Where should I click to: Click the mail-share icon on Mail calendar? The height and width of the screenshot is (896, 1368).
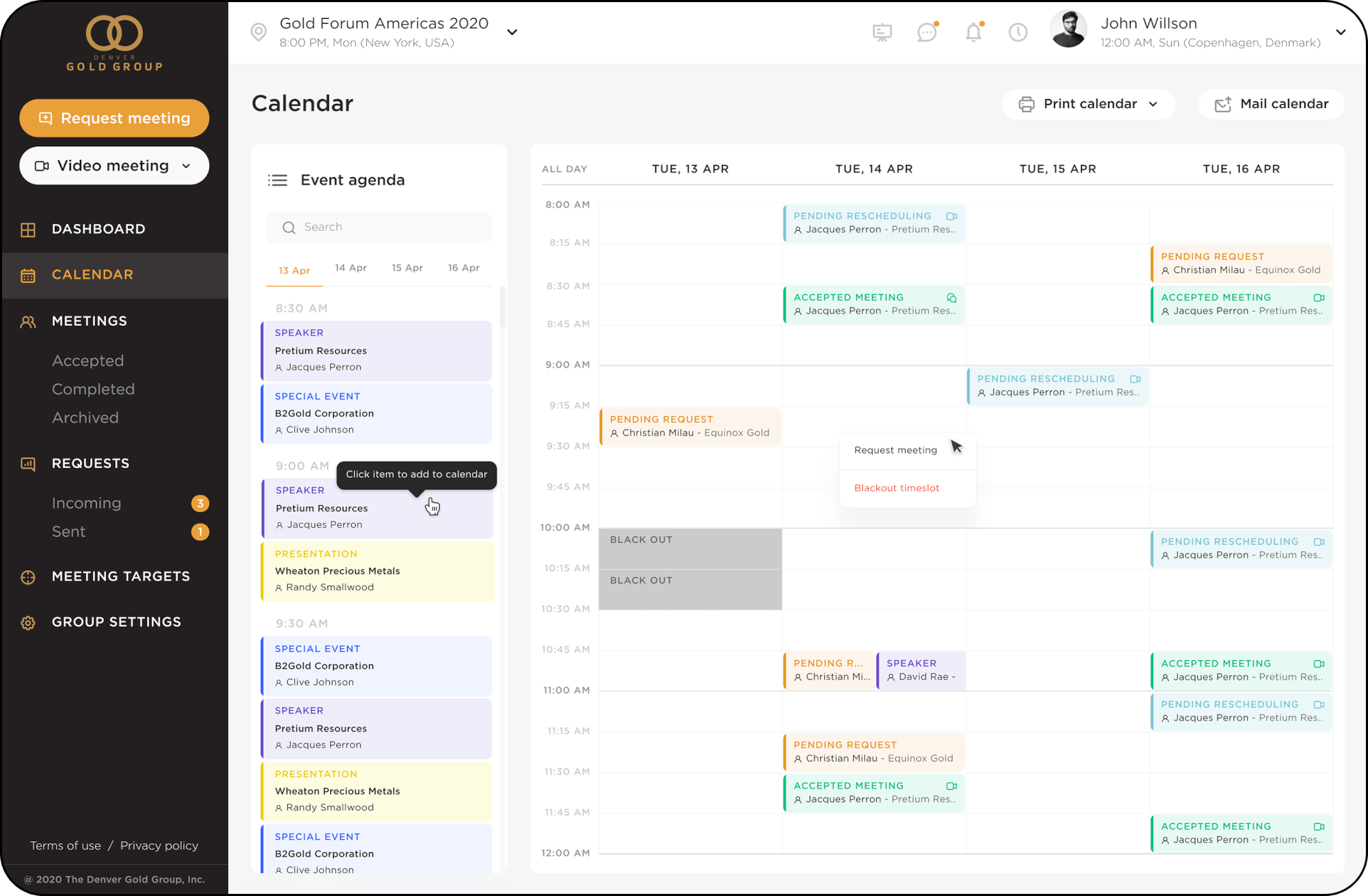(1223, 104)
